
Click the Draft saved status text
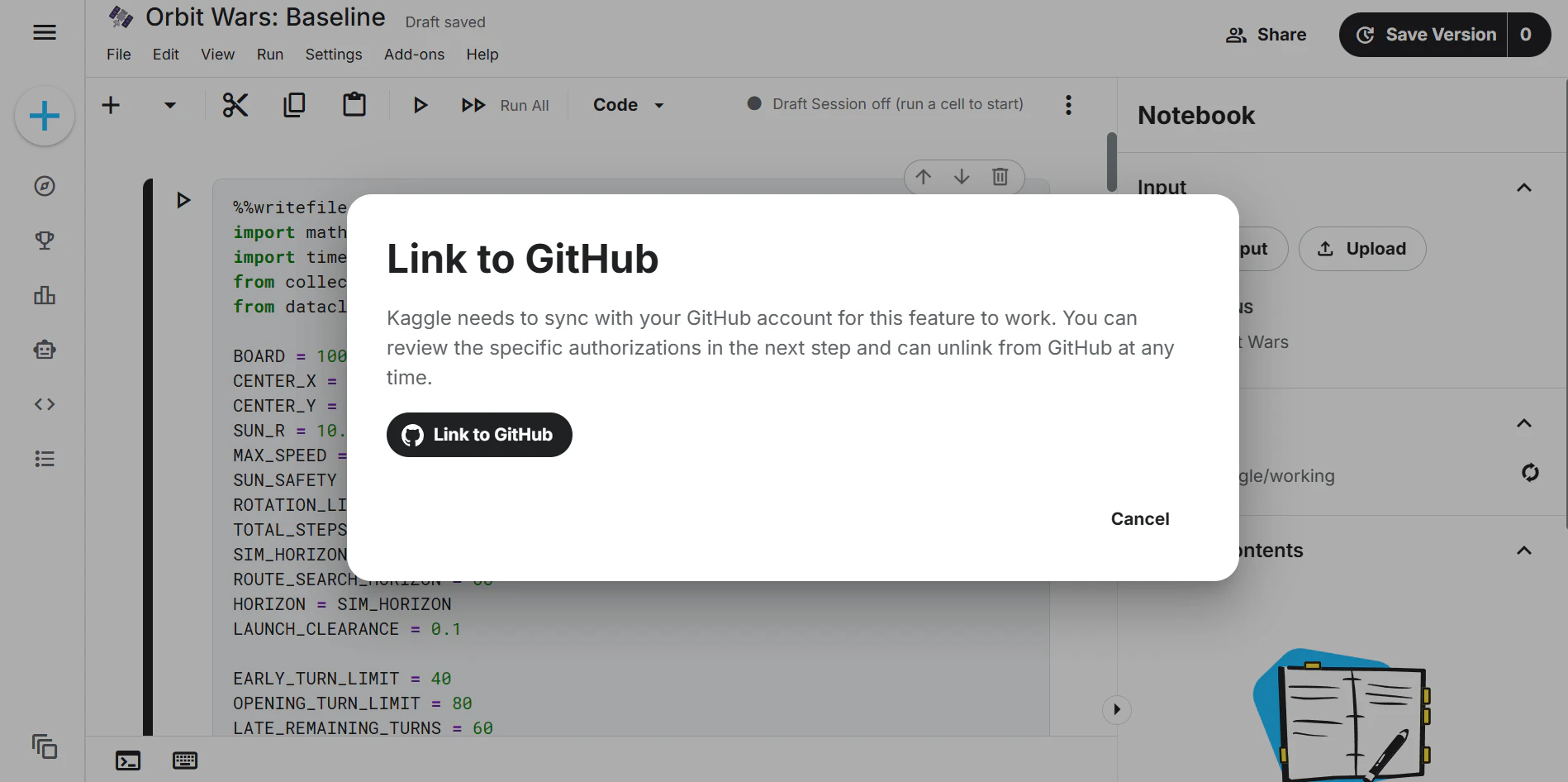(445, 22)
